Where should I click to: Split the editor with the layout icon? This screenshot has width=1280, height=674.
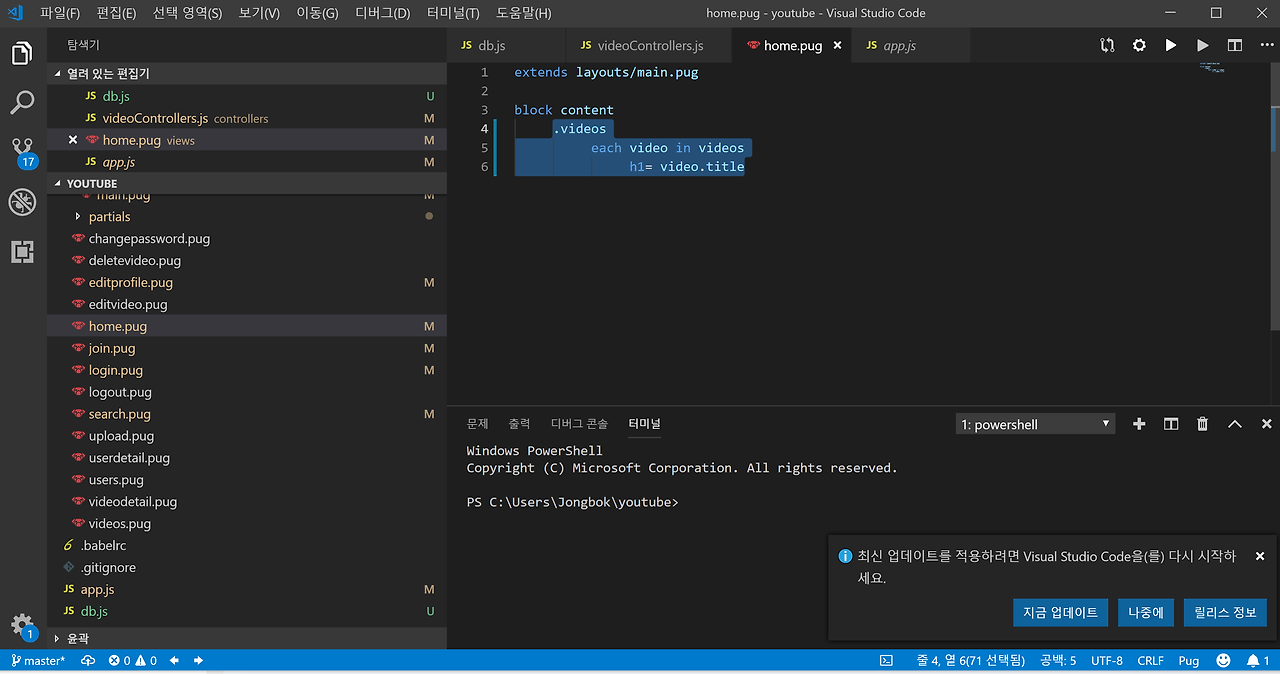(1235, 45)
